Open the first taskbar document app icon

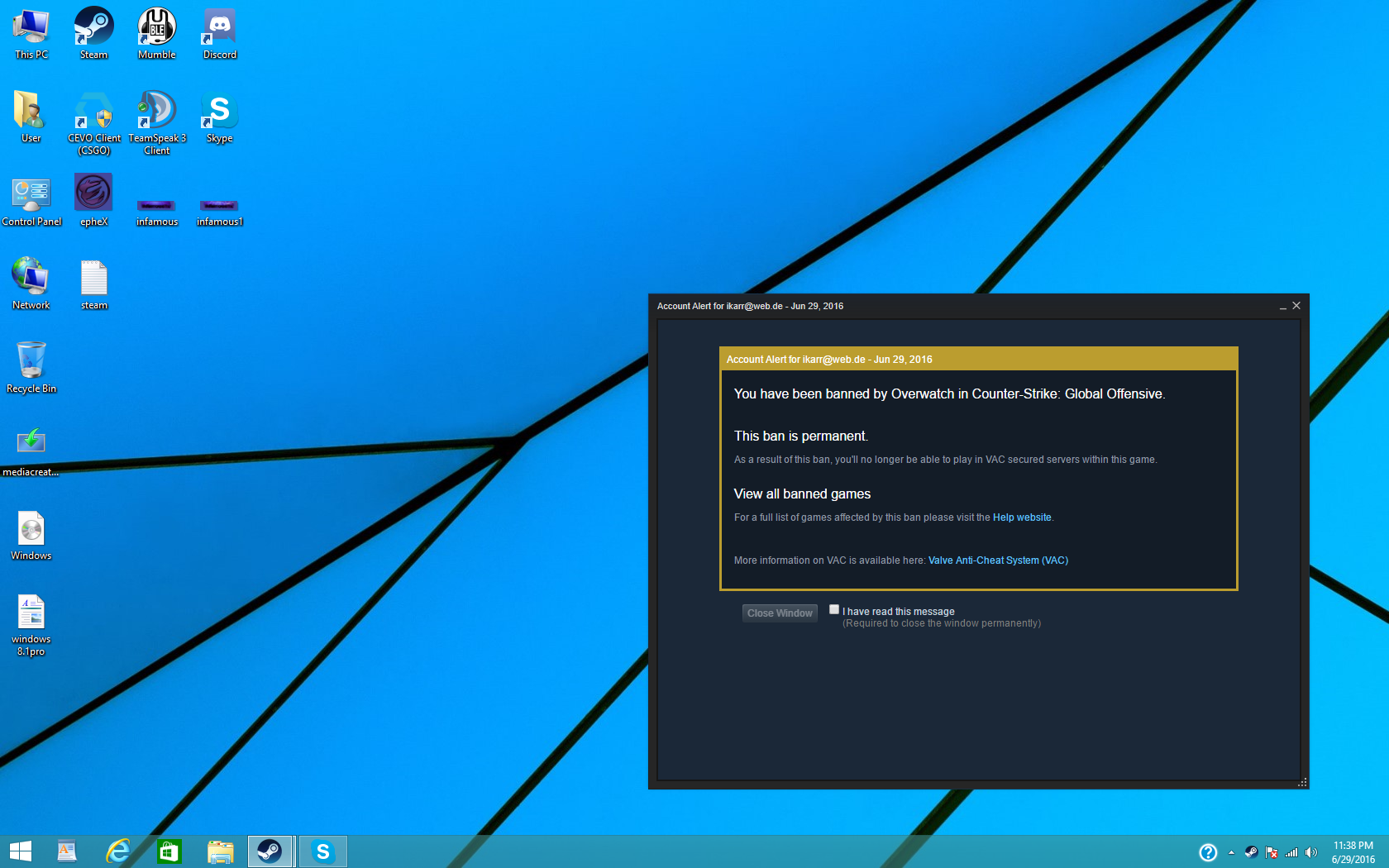(x=67, y=851)
